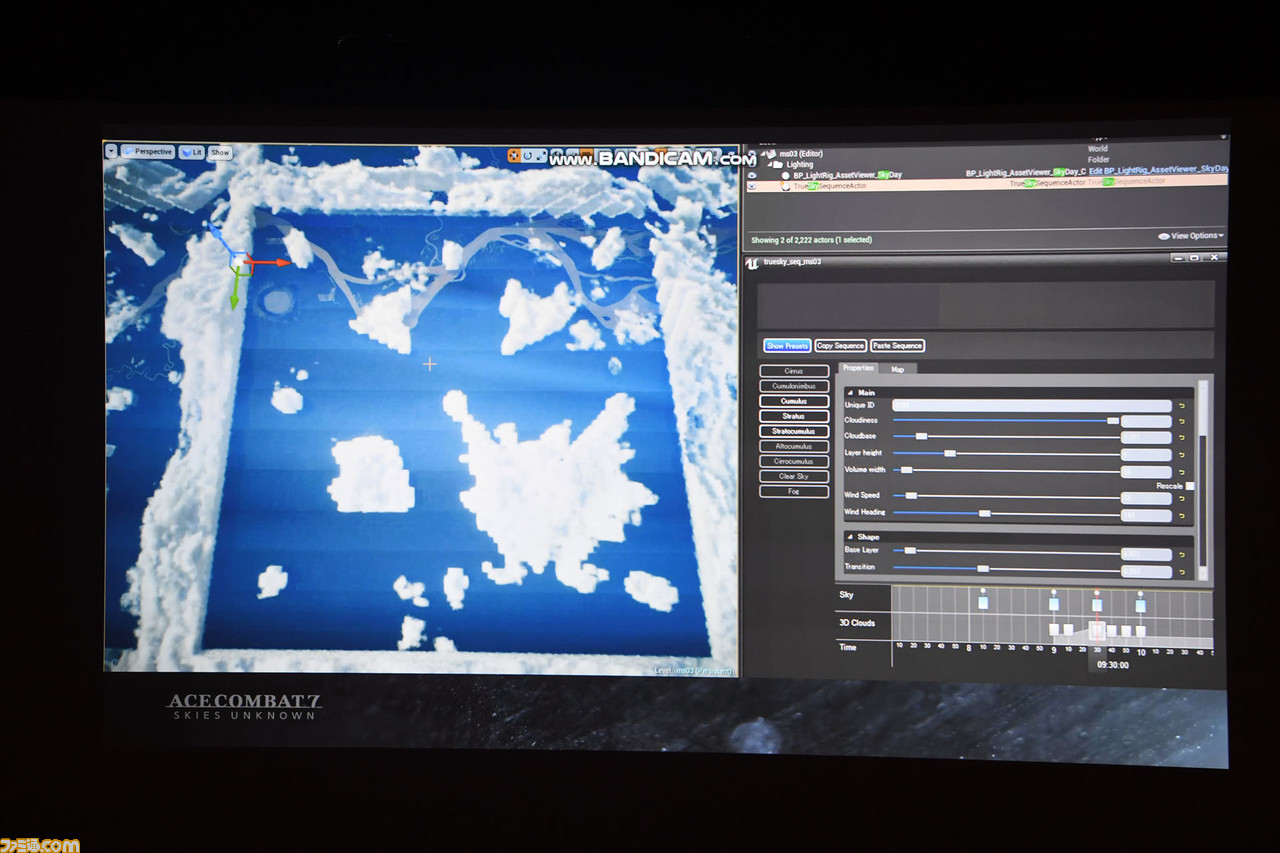Reset Base Layer with yellow arrow icon
Screen dimensions: 1280x853
1181,555
